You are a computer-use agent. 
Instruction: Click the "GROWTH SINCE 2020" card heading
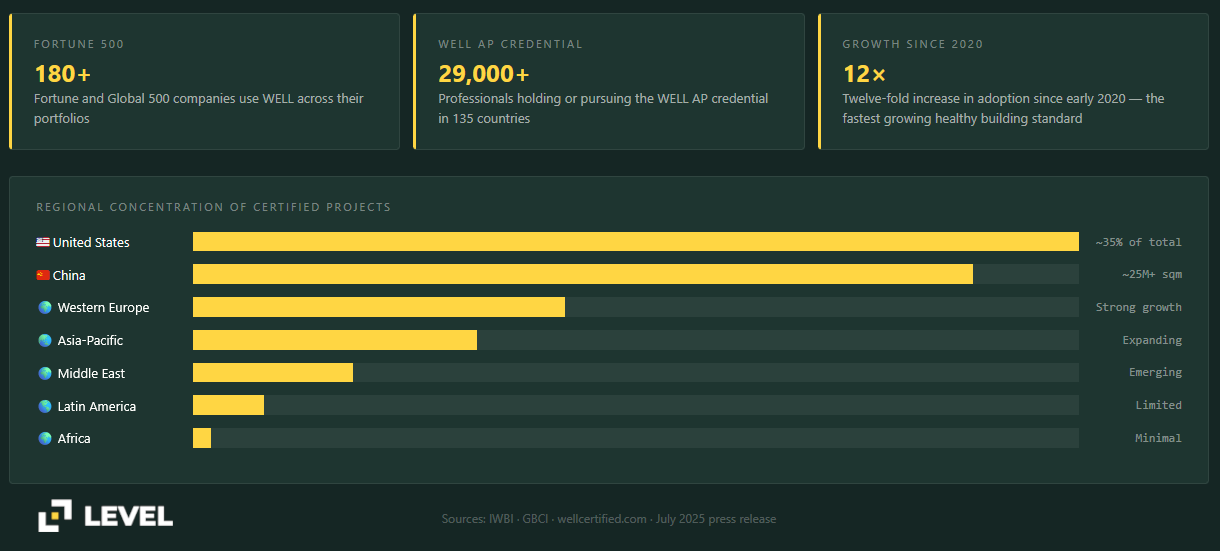coord(913,44)
